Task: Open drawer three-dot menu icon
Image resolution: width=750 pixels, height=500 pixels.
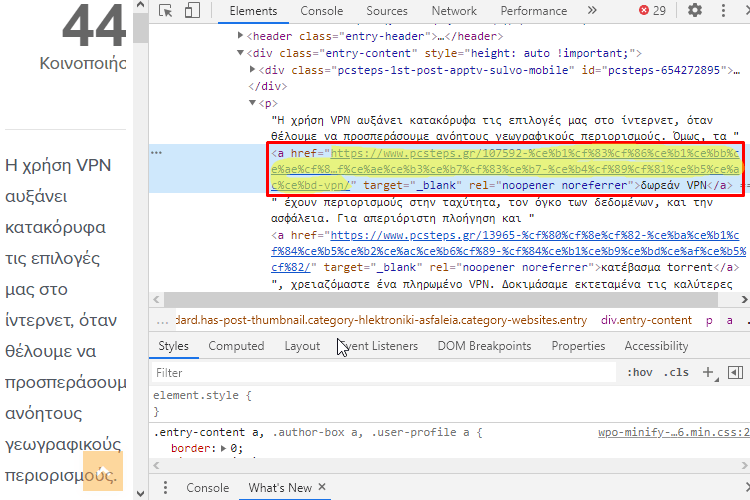Action: coord(165,488)
